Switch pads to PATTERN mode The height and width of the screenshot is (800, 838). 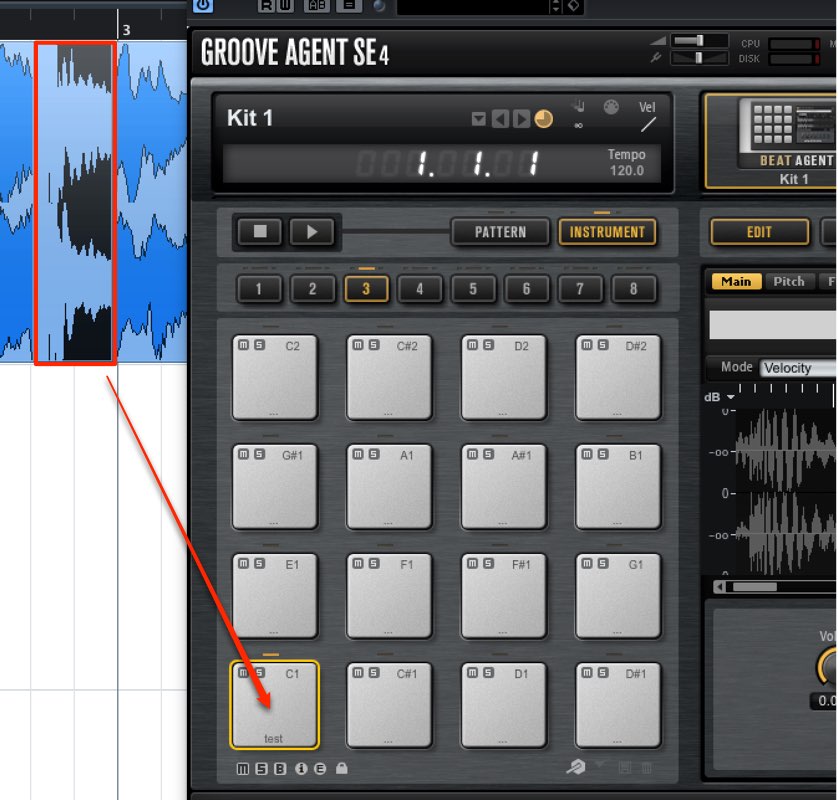pyautogui.click(x=500, y=232)
